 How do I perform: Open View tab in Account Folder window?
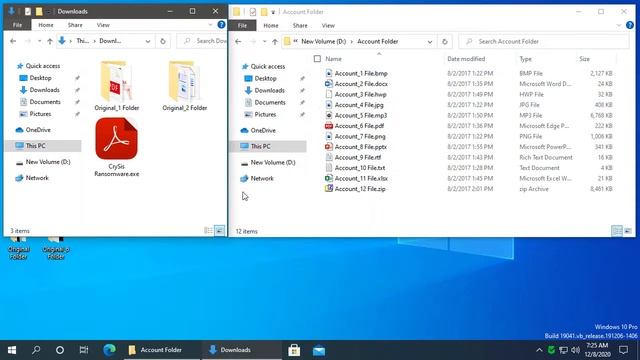pyautogui.click(x=328, y=25)
